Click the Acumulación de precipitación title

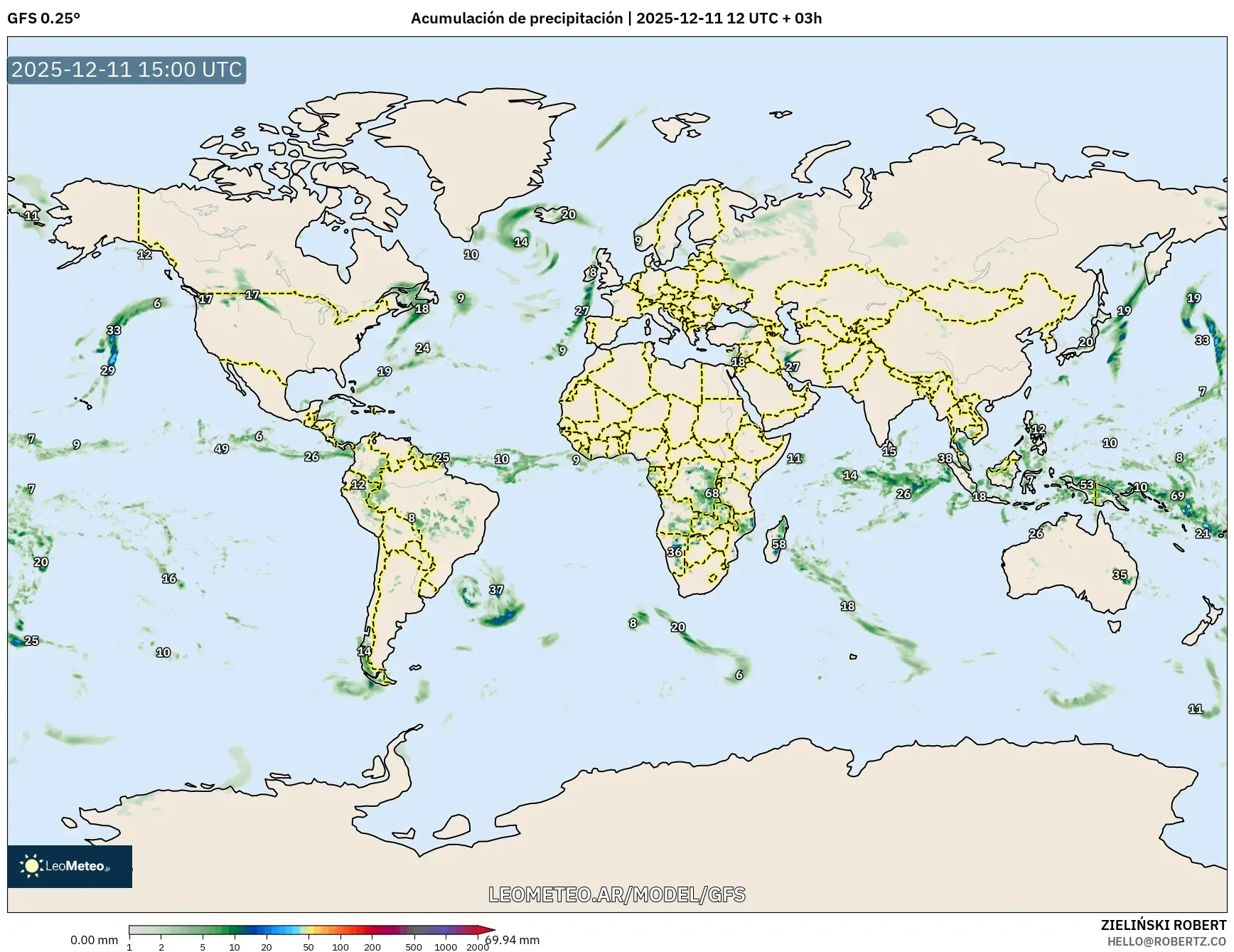pyautogui.click(x=517, y=18)
